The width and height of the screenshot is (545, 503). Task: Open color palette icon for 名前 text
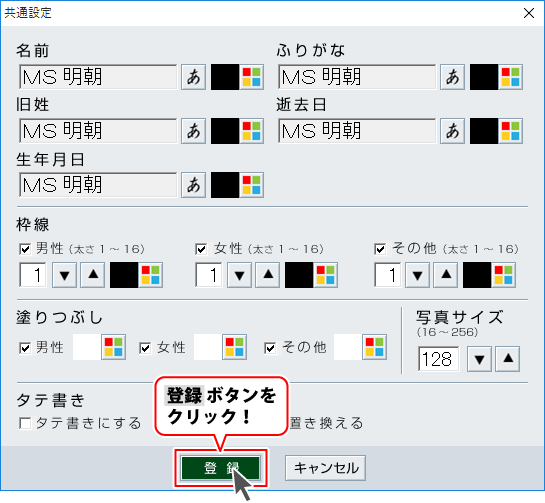click(251, 77)
